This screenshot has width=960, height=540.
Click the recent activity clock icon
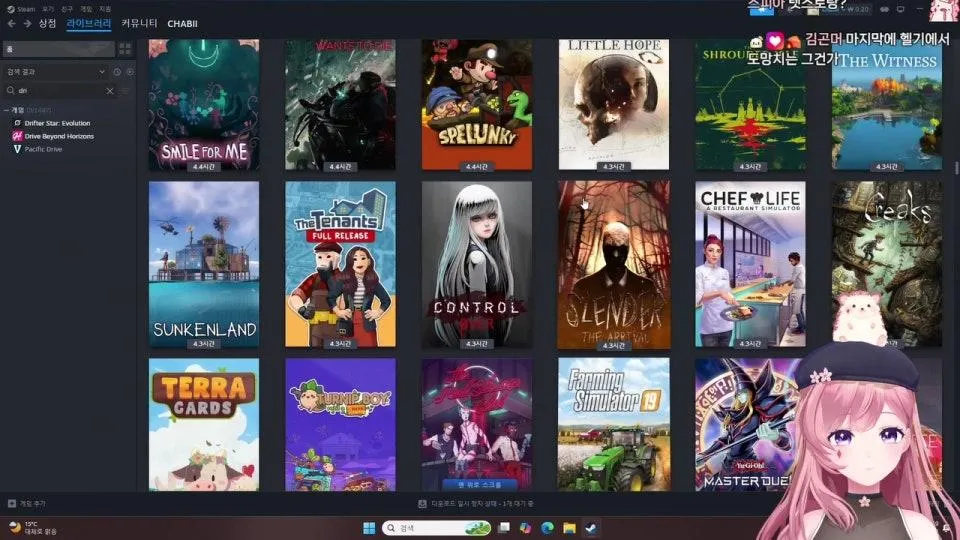[x=117, y=72]
